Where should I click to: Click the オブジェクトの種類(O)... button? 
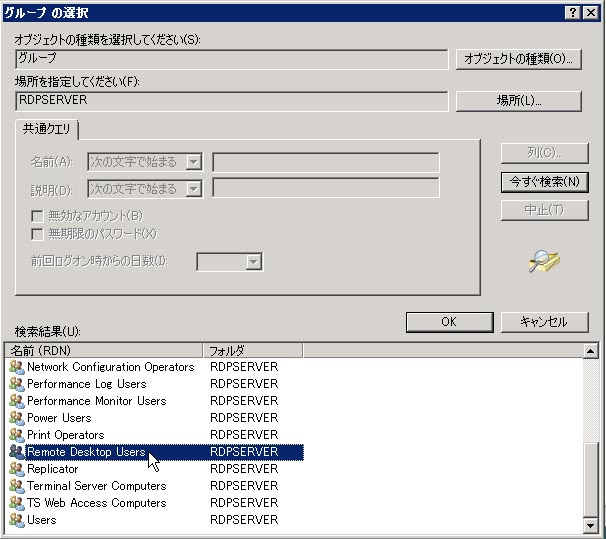click(x=519, y=59)
